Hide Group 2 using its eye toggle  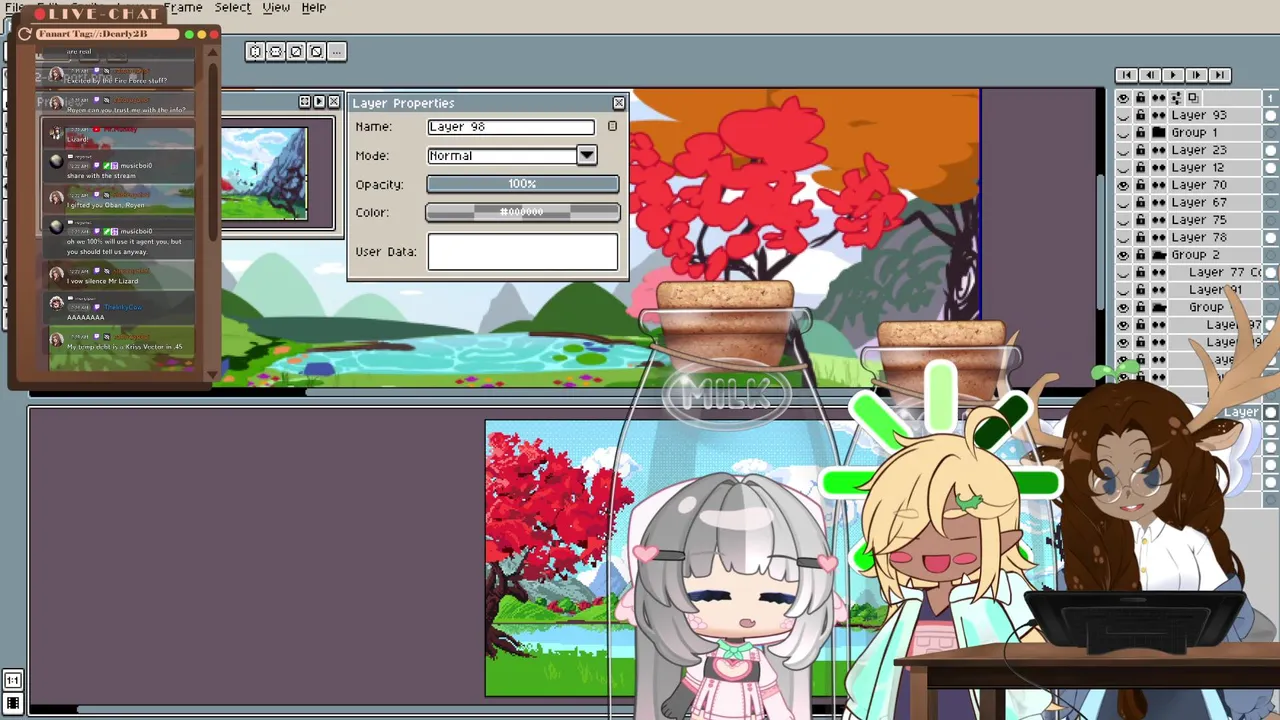click(x=1123, y=255)
